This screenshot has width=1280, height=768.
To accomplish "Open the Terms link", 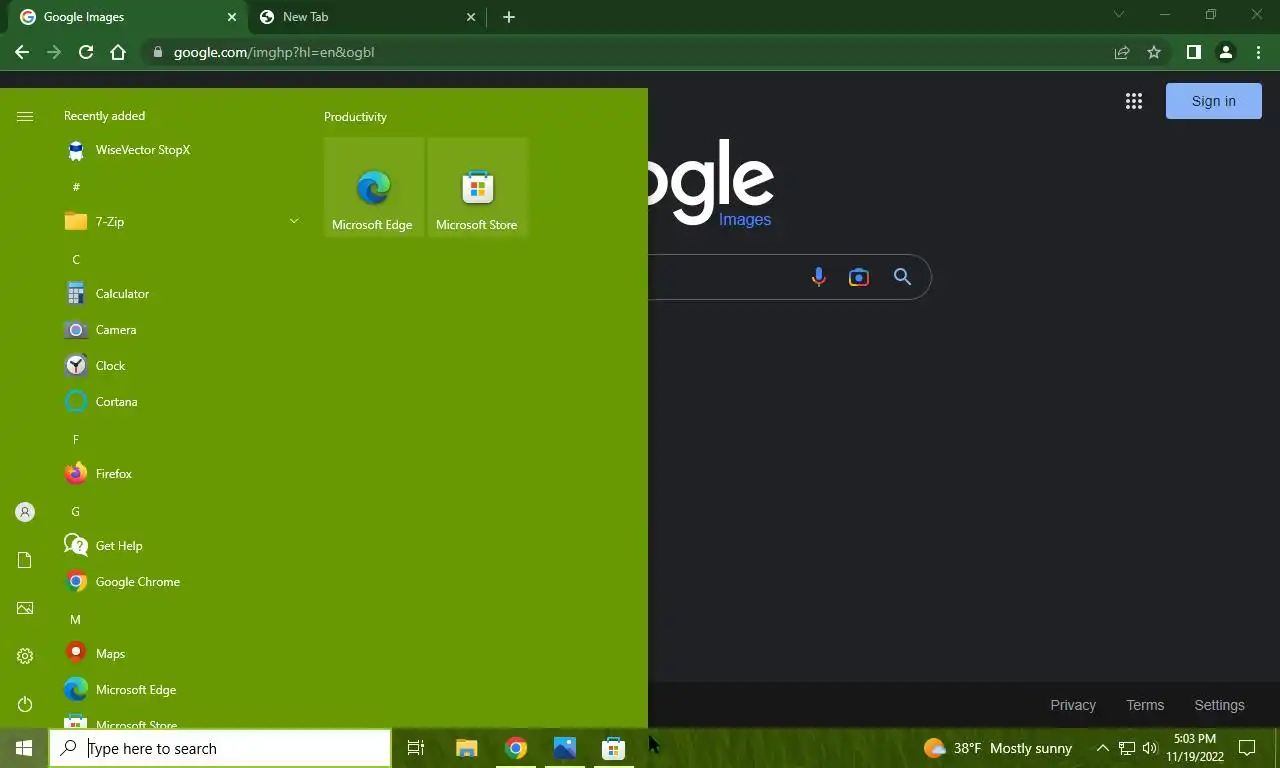I will (x=1145, y=705).
